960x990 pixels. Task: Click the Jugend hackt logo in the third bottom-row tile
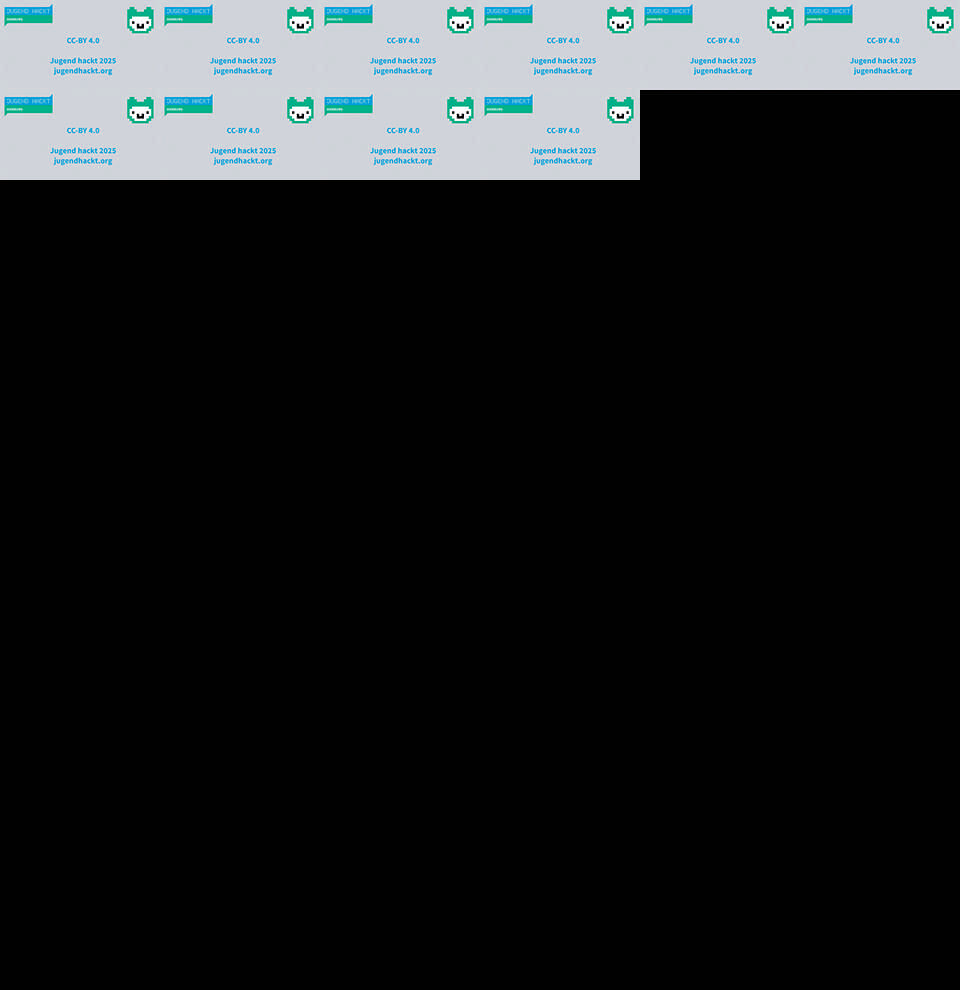click(x=348, y=105)
